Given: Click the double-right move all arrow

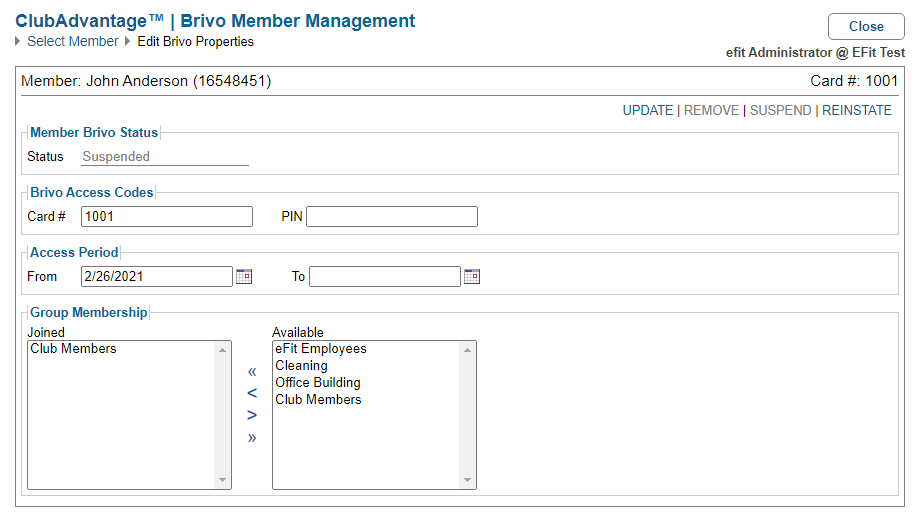Looking at the screenshot, I should 252,437.
